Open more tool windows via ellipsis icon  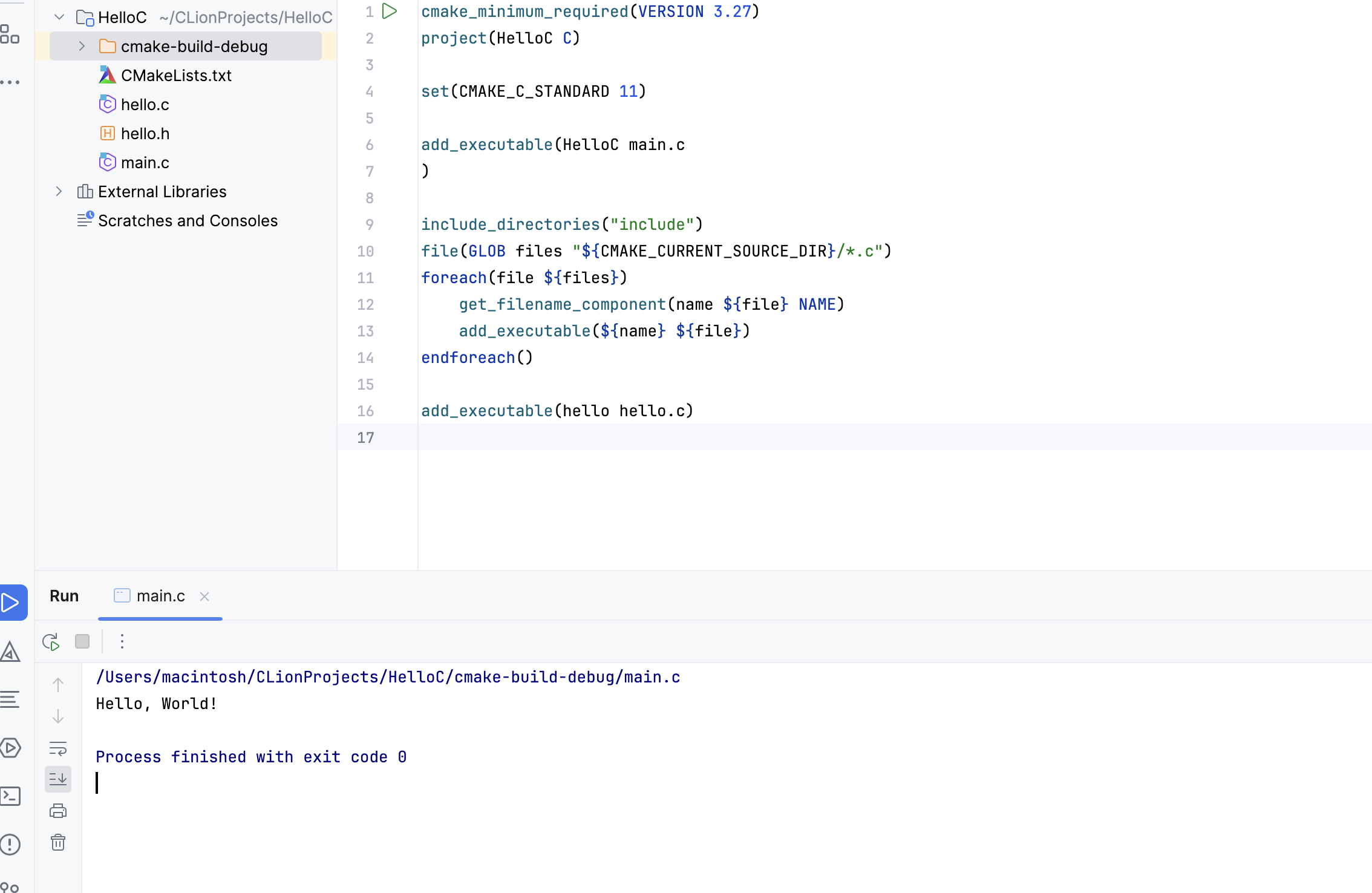(10, 81)
